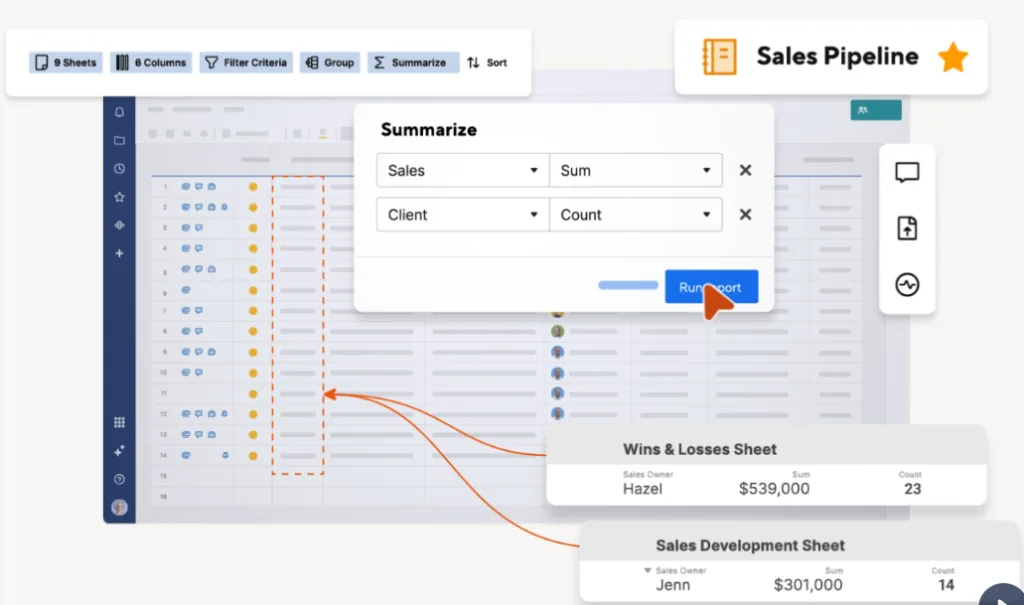Click the sparkle icon in the sidebar
Screen dimensions: 1024x605
coord(120,451)
